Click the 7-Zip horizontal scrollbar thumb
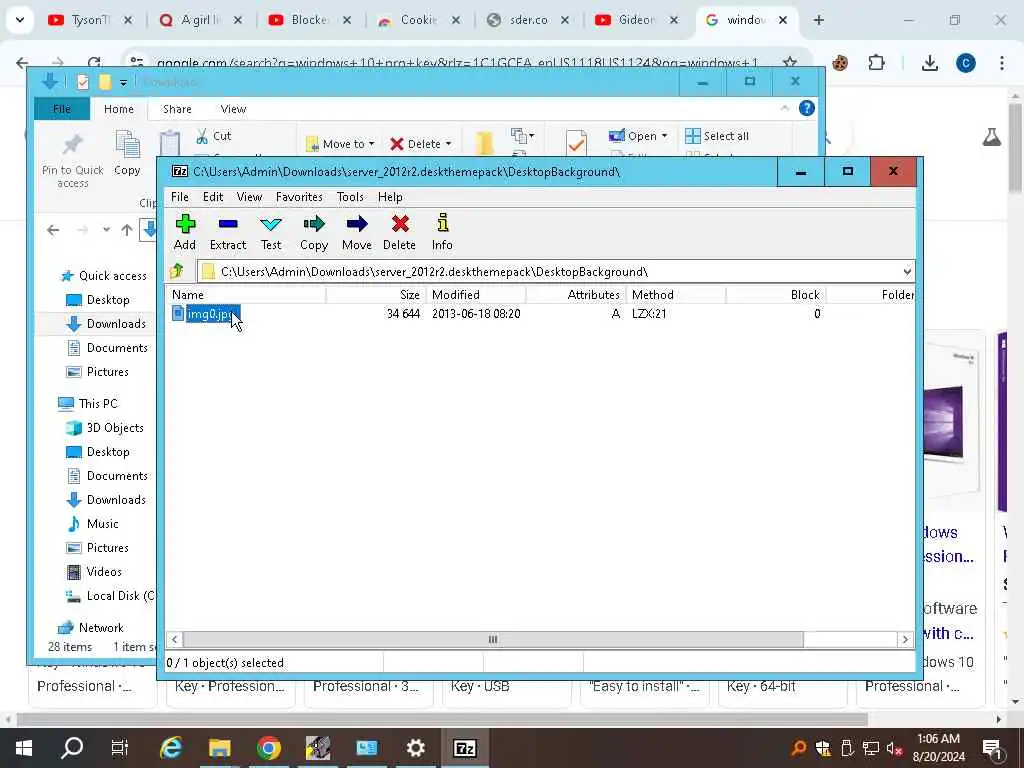This screenshot has height=768, width=1024. 493,639
